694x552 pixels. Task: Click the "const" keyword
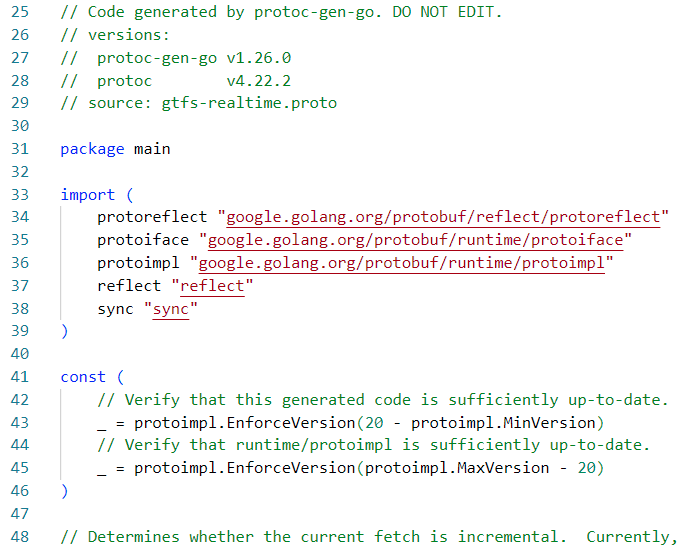tap(82, 377)
